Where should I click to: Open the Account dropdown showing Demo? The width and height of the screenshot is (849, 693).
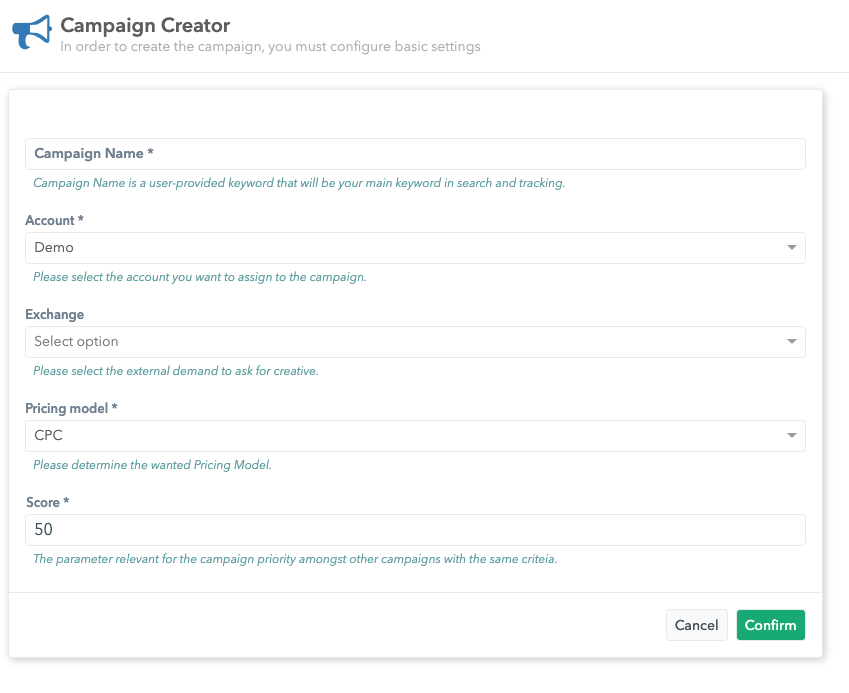(400, 247)
